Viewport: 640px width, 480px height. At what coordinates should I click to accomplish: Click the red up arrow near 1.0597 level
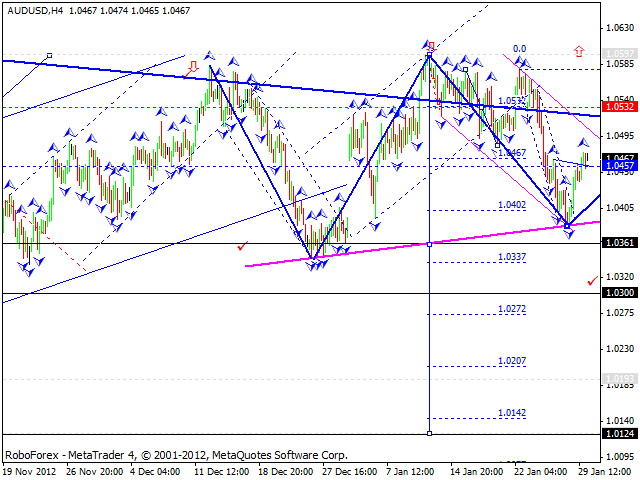[x=579, y=51]
